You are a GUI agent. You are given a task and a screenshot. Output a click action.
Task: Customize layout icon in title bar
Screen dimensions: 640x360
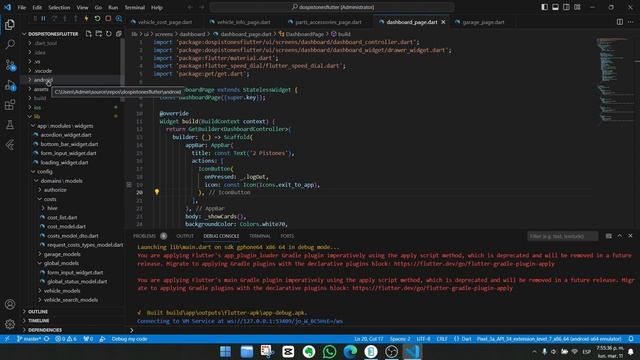(x=577, y=7)
